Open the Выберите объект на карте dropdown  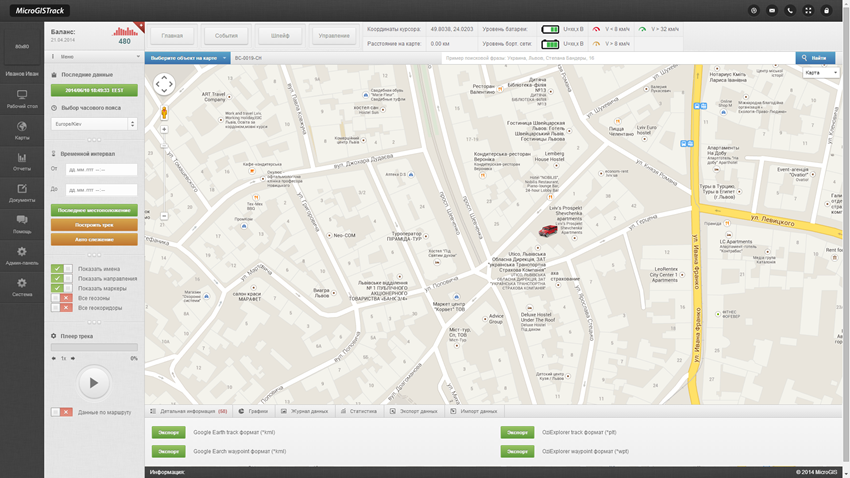coord(188,58)
